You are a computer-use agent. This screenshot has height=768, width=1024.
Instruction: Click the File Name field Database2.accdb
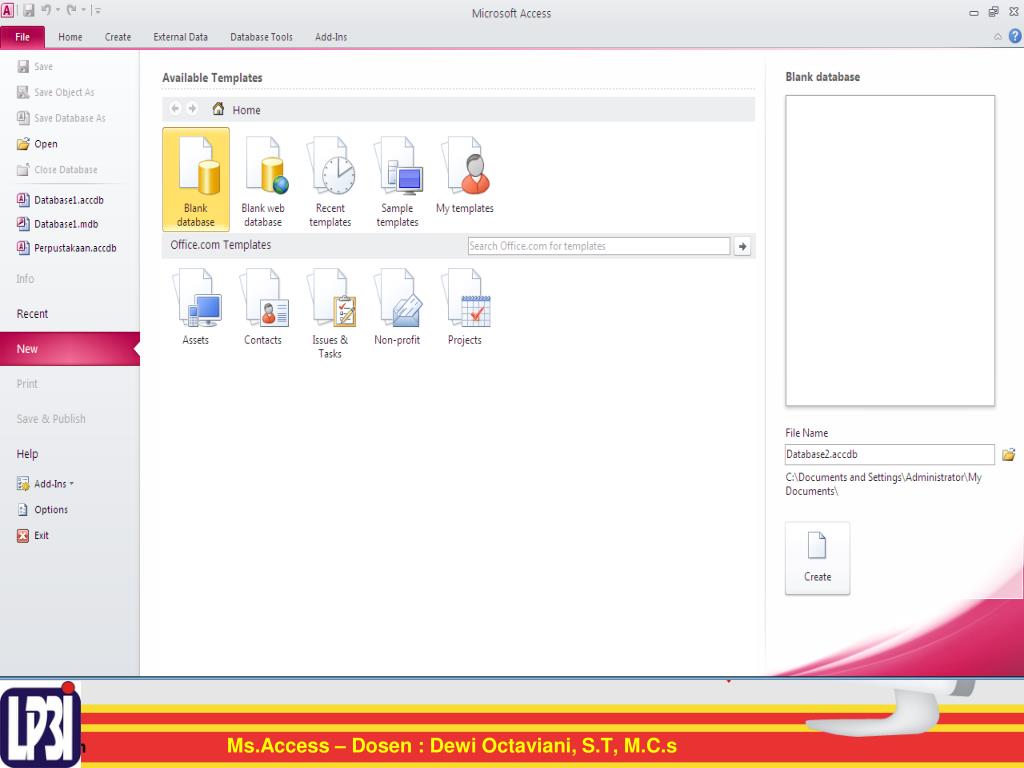tap(889, 454)
